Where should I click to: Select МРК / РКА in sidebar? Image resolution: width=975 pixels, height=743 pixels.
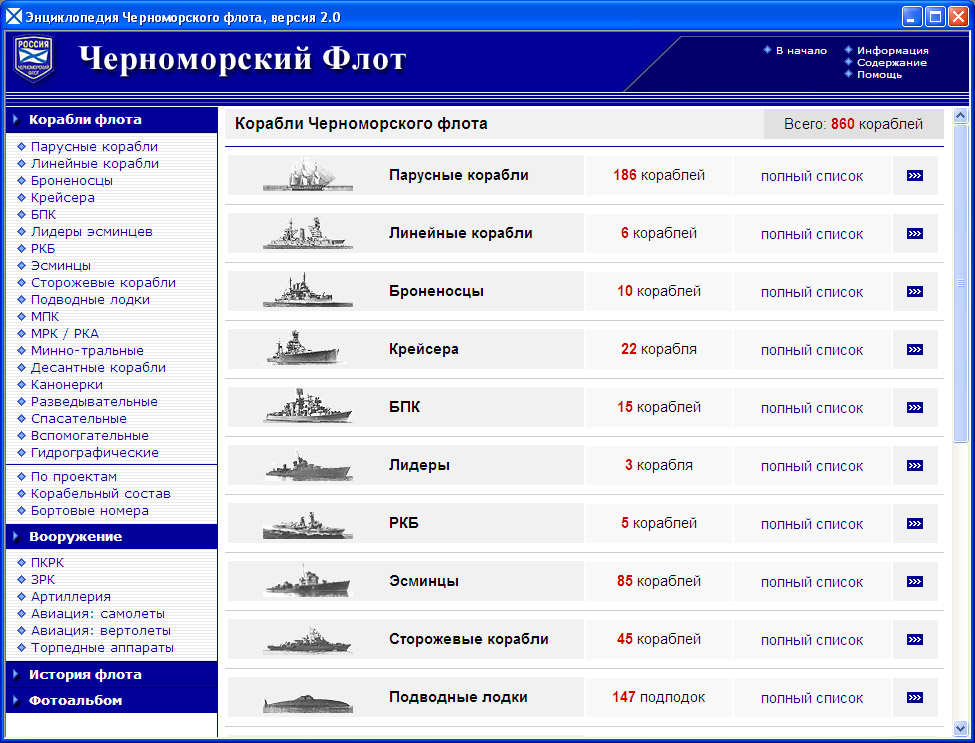click(x=65, y=333)
